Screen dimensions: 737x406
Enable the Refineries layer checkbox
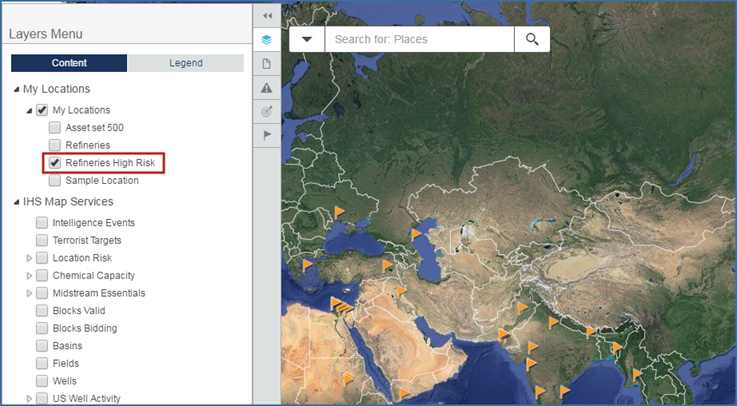(x=55, y=145)
